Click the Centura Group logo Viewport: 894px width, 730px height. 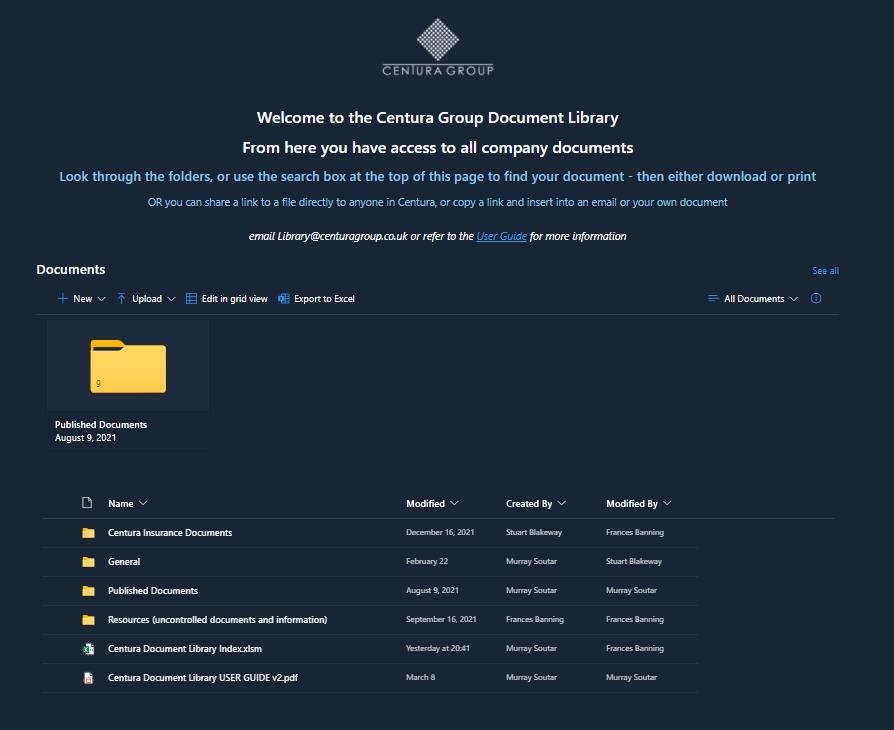tap(438, 47)
